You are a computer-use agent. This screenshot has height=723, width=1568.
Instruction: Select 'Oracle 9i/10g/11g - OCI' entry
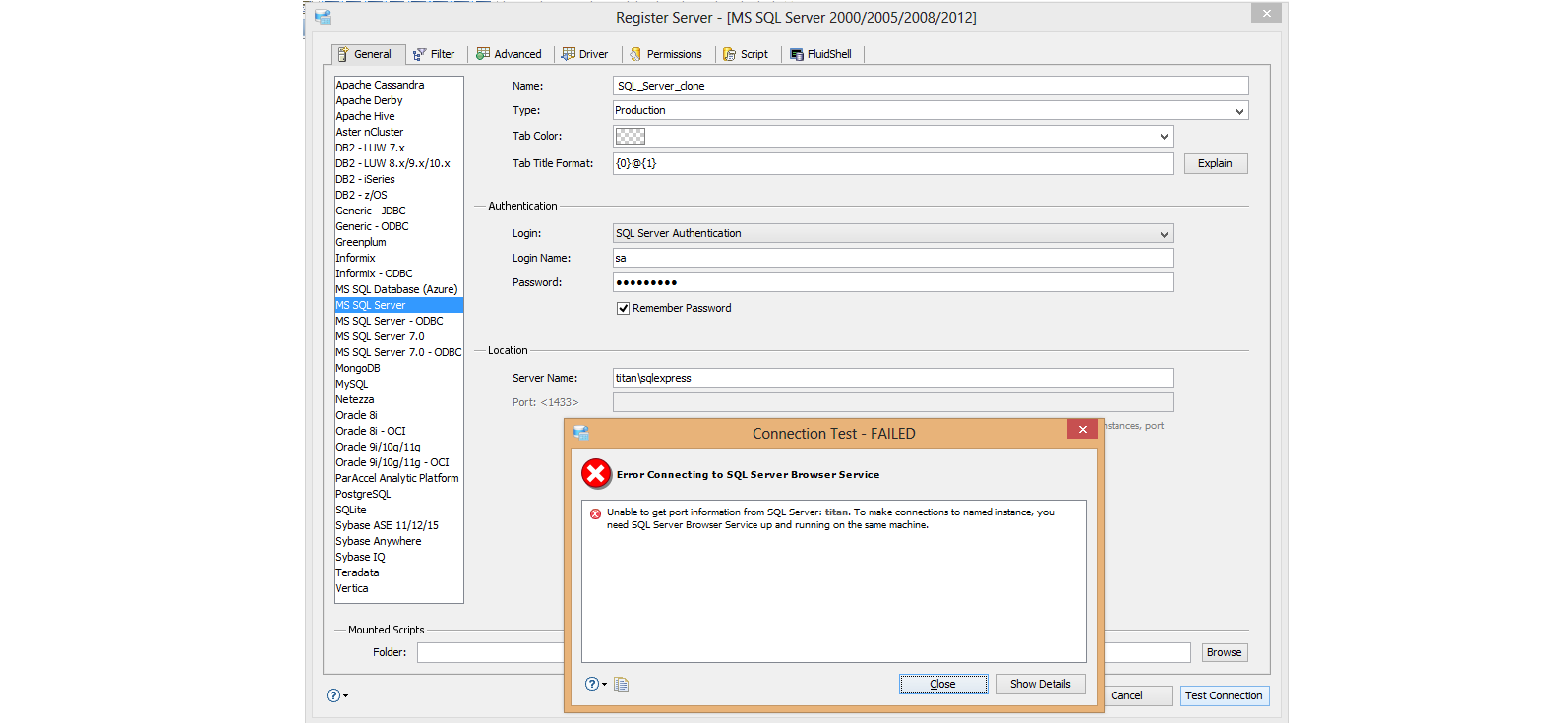(398, 462)
